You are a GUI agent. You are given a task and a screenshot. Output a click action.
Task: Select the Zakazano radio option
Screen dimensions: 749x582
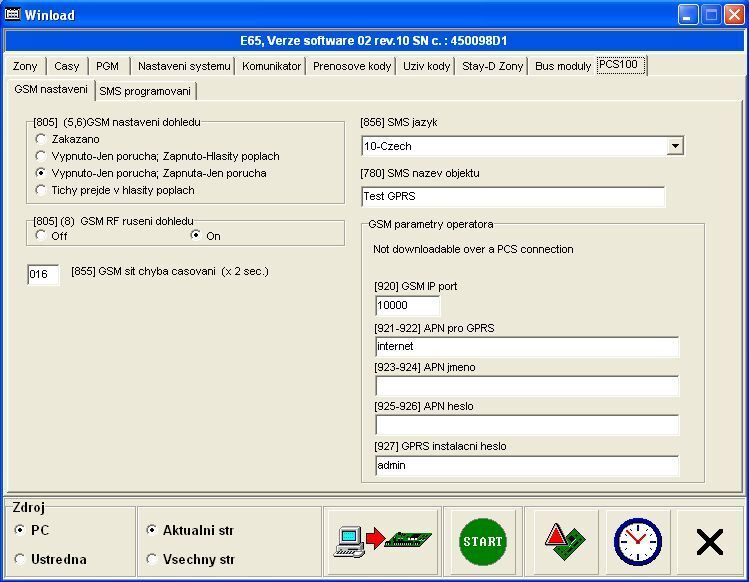tap(41, 139)
